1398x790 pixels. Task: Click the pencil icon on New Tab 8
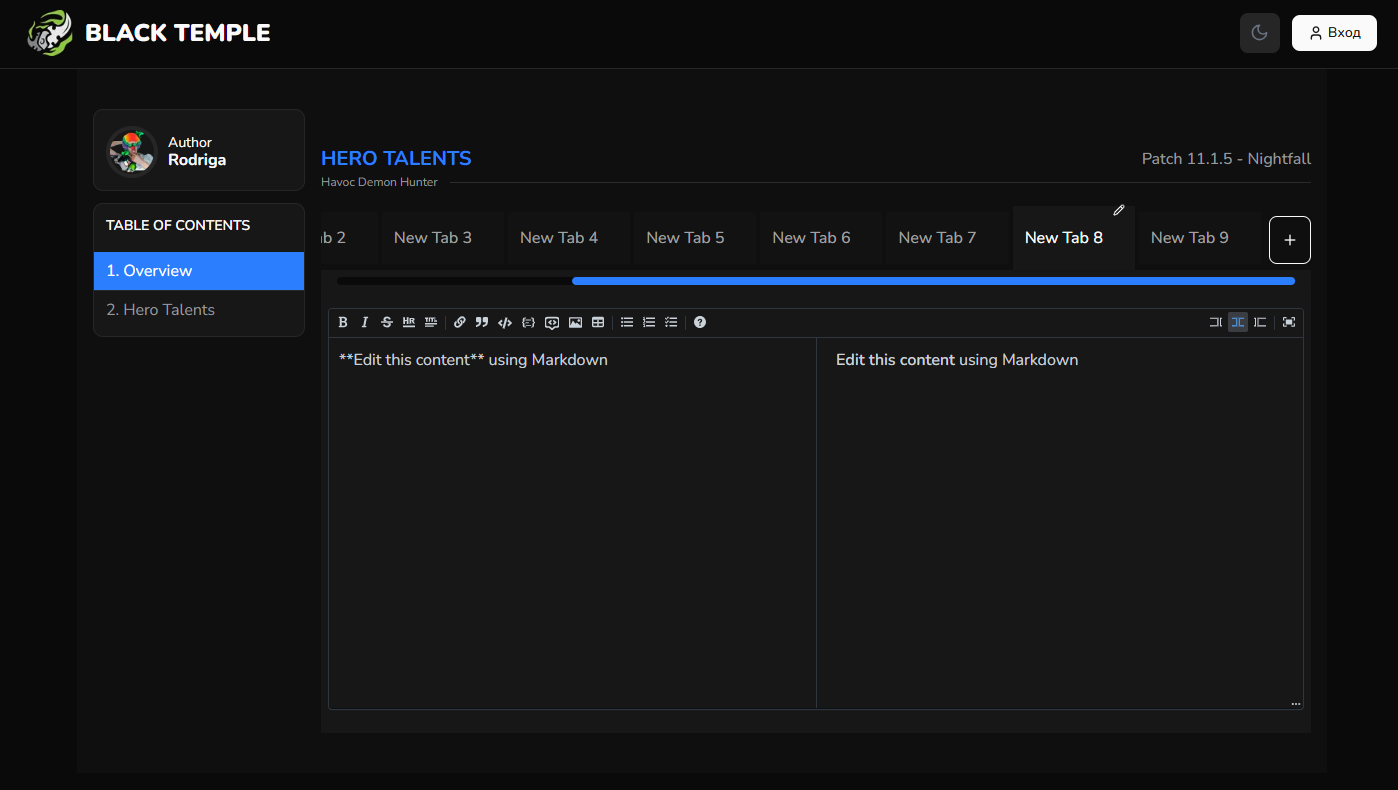click(1119, 210)
